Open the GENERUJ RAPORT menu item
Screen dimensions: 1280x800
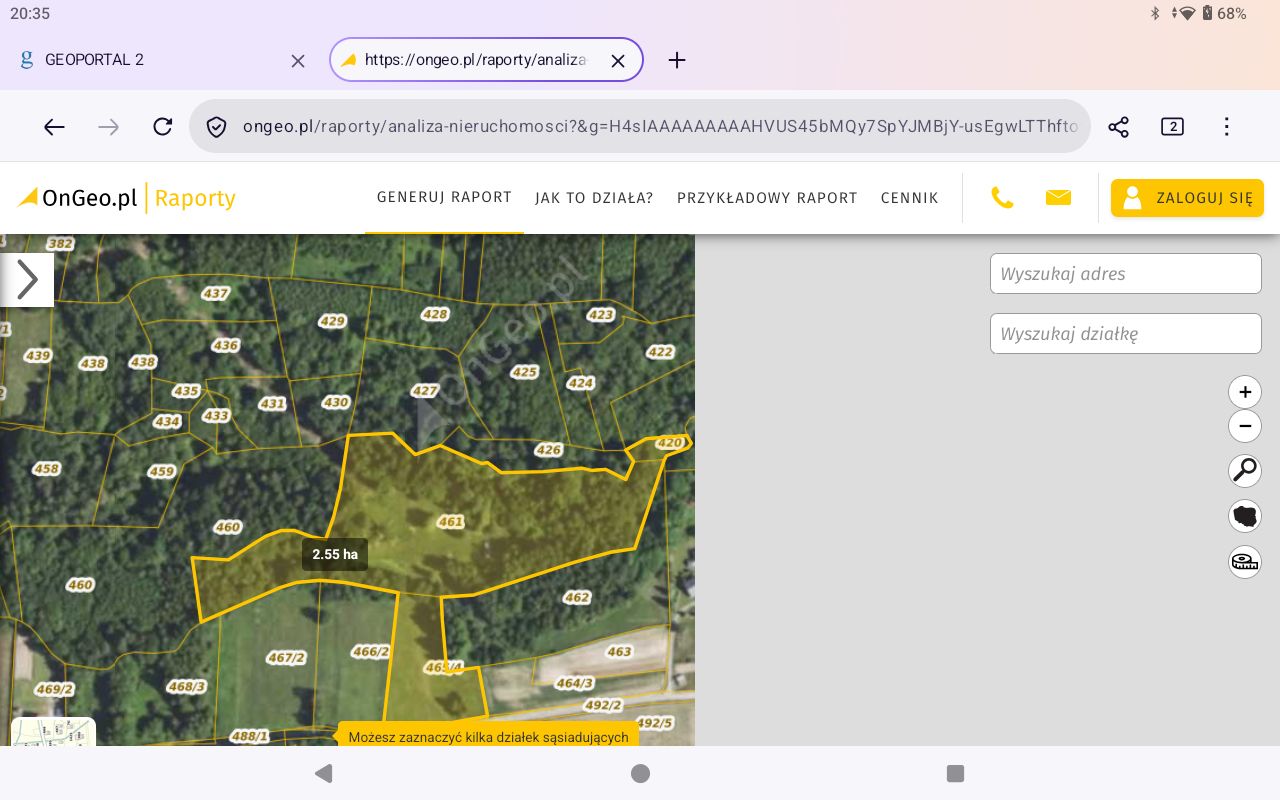pos(444,197)
